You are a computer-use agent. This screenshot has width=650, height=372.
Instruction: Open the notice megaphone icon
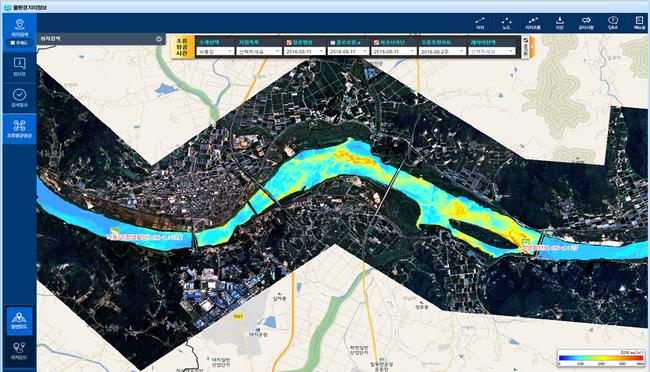tap(586, 20)
